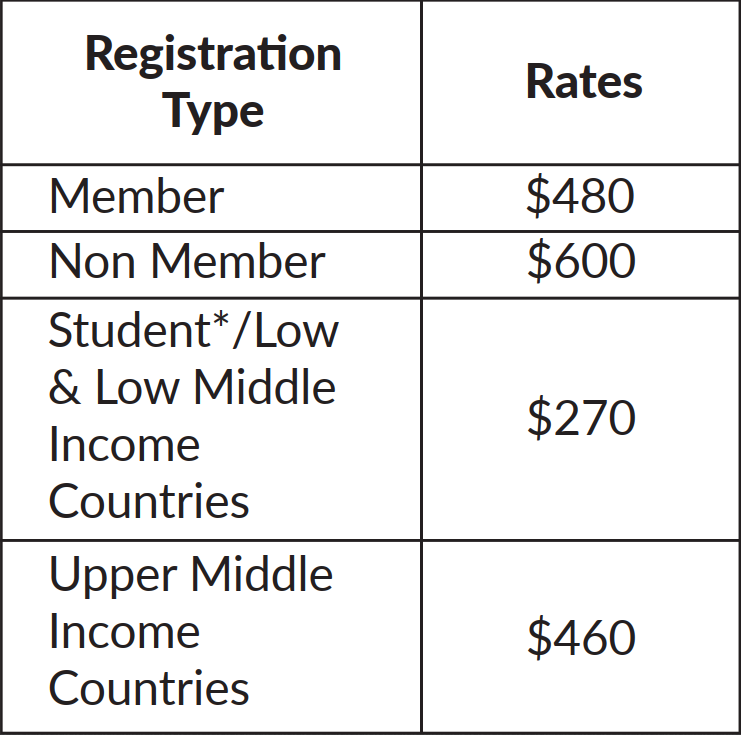741x735 pixels.
Task: Click 'Countries' in the Upper Middle row
Action: pos(149,688)
